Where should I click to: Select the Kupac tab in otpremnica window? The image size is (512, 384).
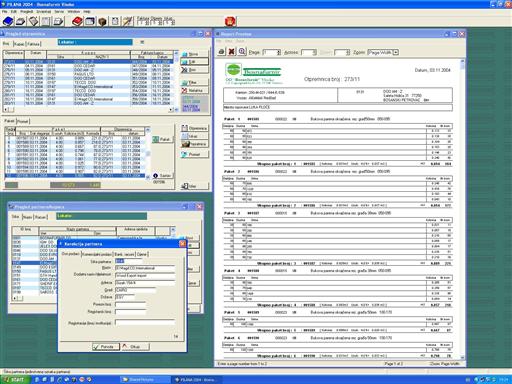pyautogui.click(x=19, y=44)
